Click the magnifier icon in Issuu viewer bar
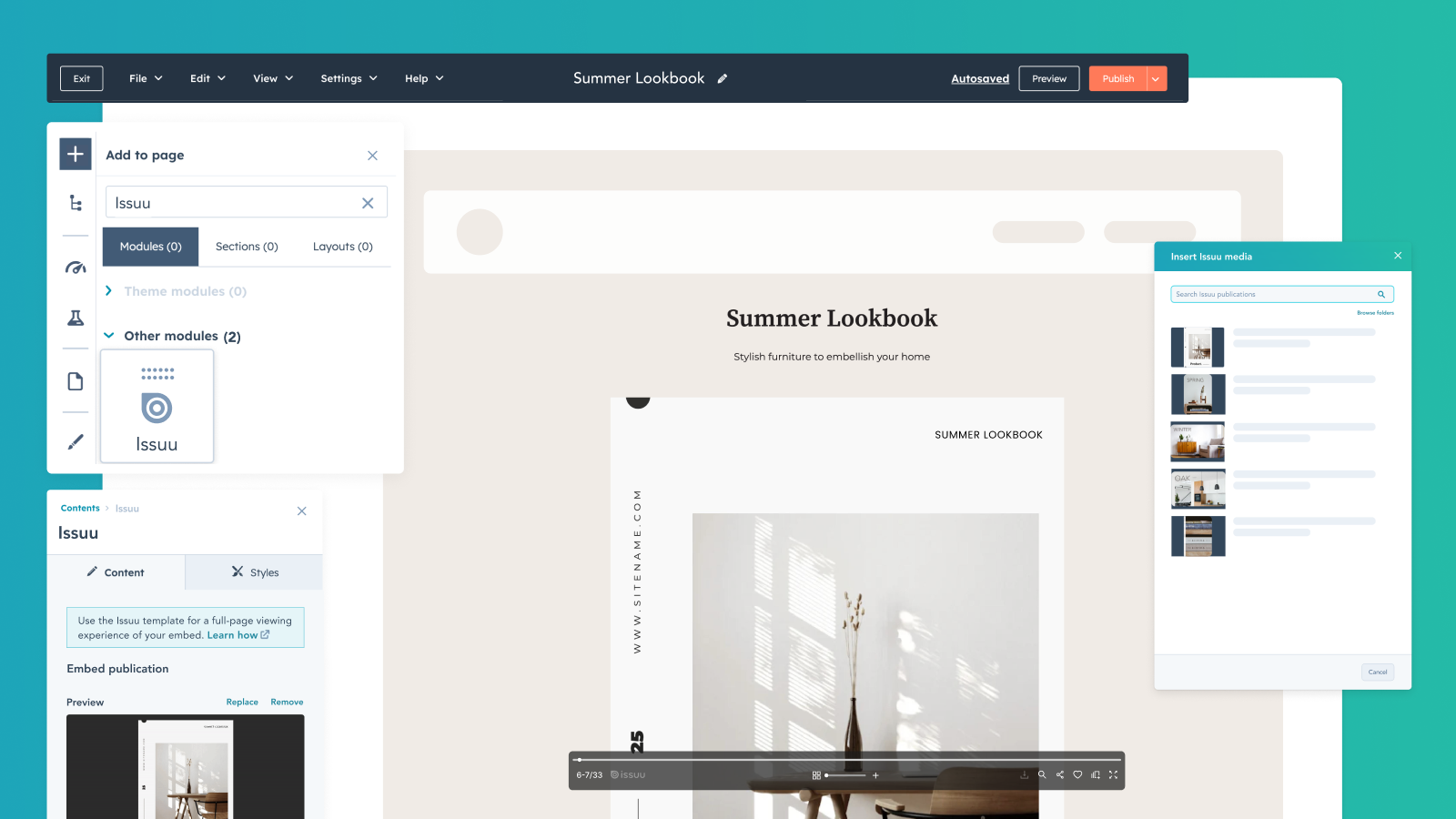The width and height of the screenshot is (1456, 819). [1042, 775]
